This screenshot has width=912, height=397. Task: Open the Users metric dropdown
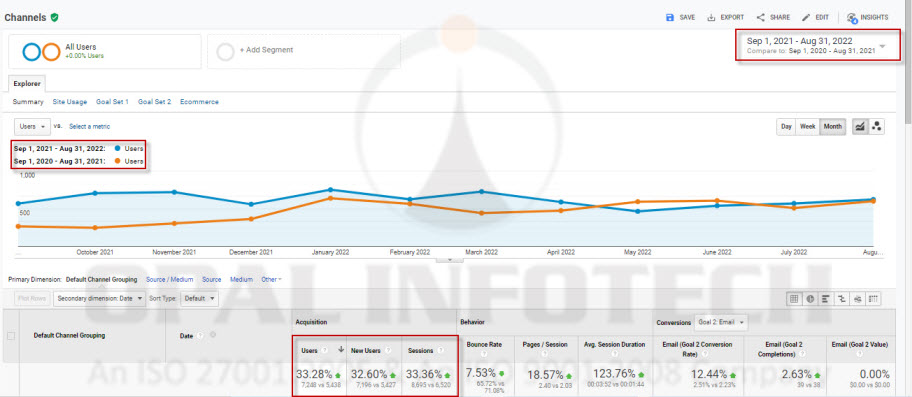pos(31,126)
